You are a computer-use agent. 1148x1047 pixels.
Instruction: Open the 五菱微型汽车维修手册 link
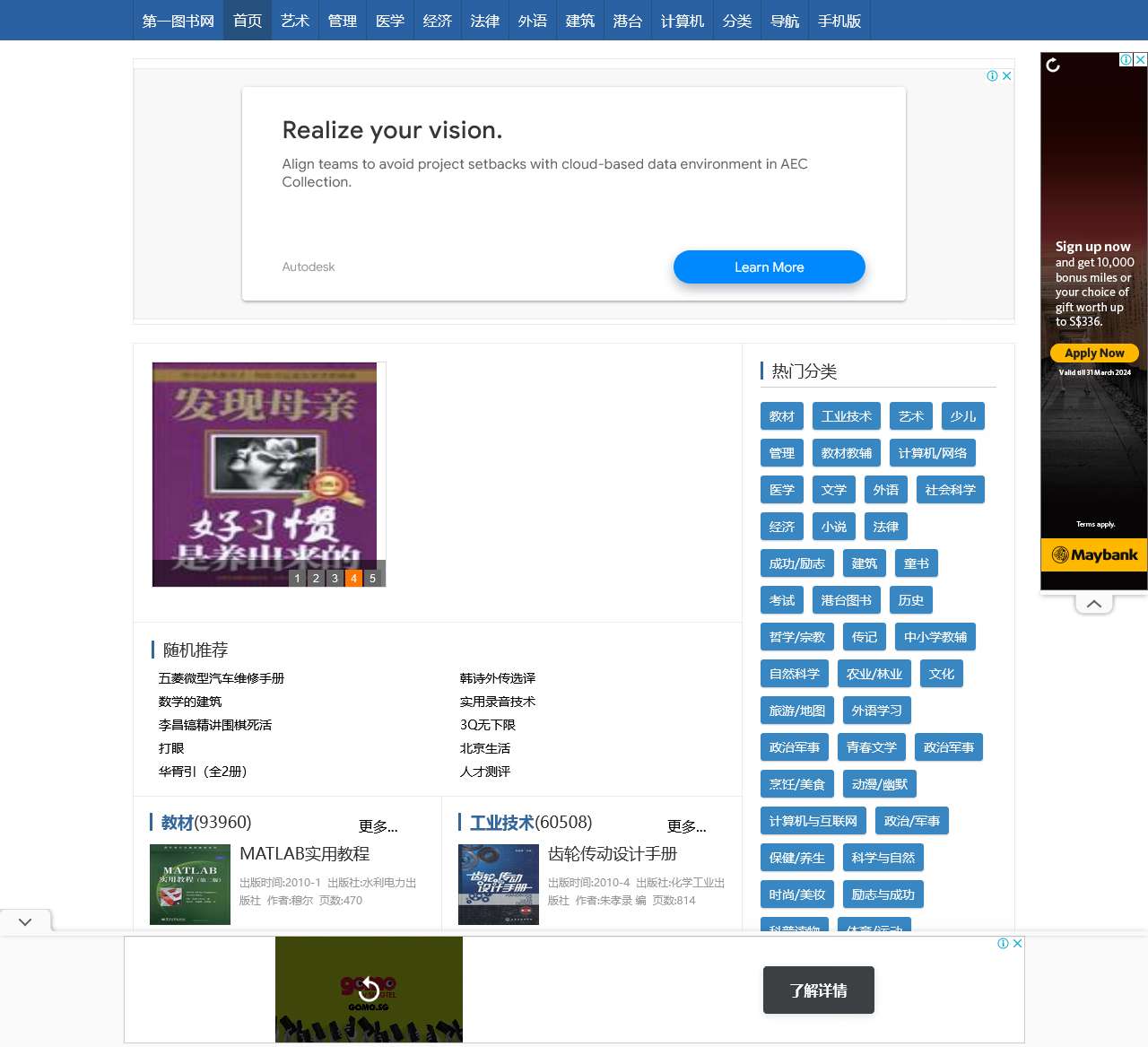pos(221,678)
